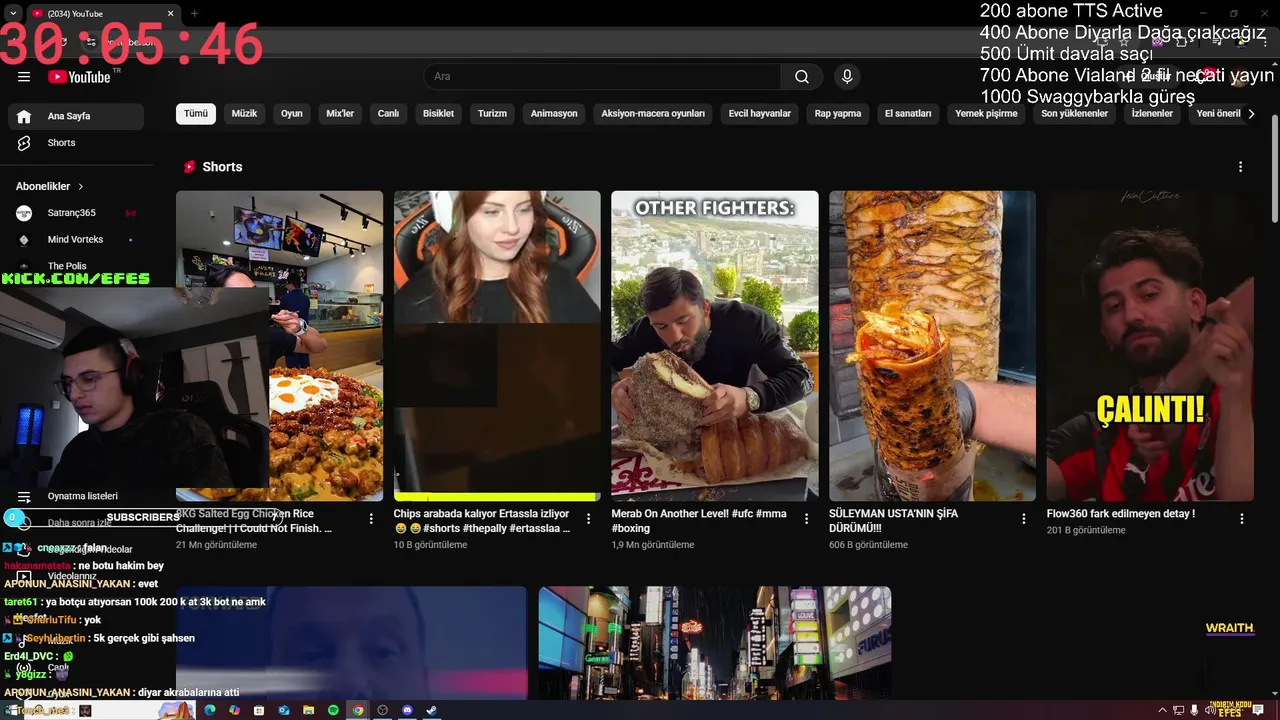Click title 'Flow360 fark edilmeyen detay !'
1280x720 pixels.
coord(1121,514)
